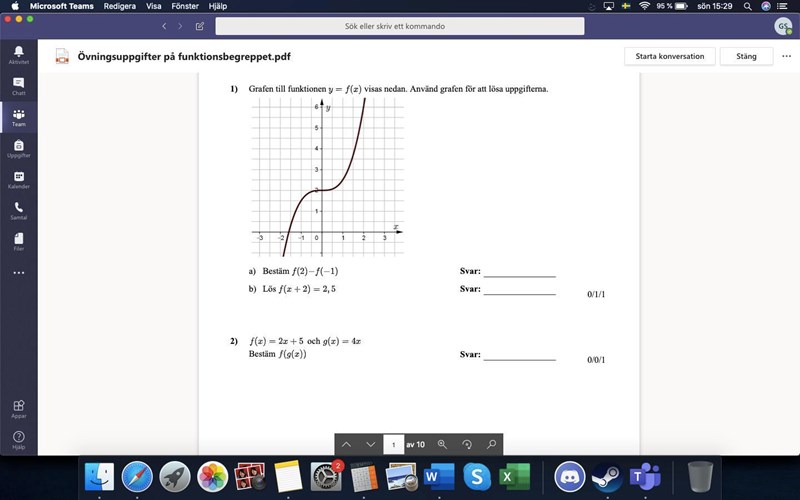Click the search icon in PDF toolbar
Image resolution: width=800 pixels, height=500 pixels.
coord(491,444)
